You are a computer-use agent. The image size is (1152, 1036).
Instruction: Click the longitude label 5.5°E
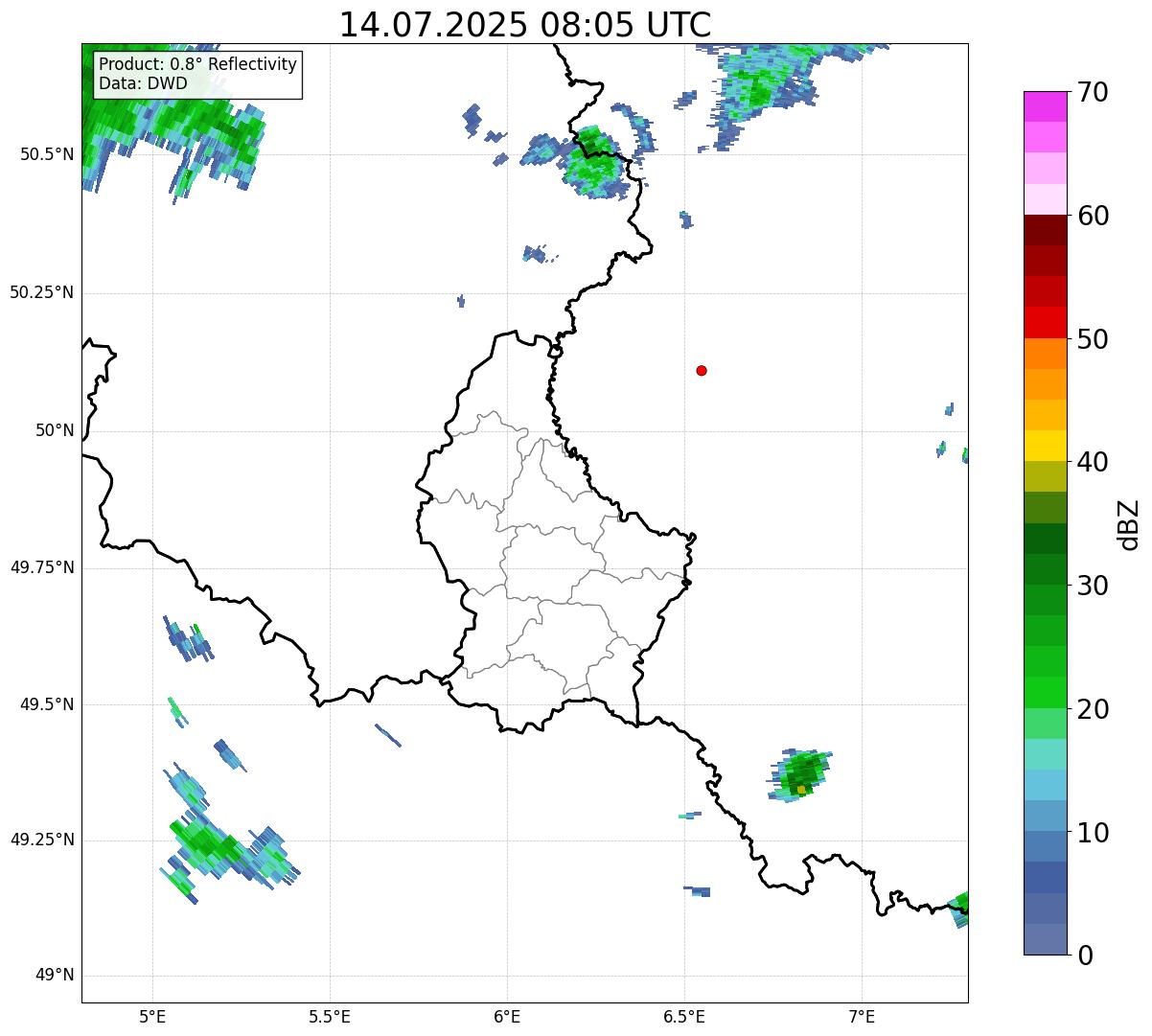tap(330, 1016)
